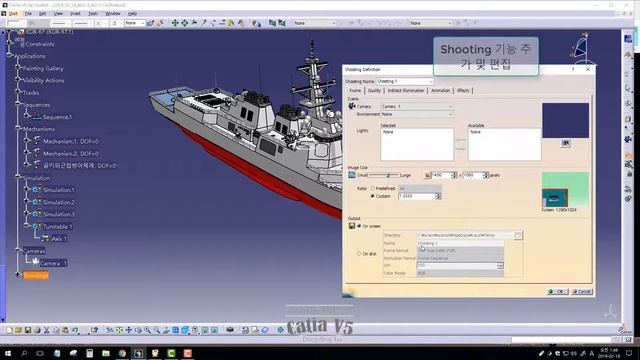Select the On disk output radio button
The image size is (640, 360).
coord(359,254)
